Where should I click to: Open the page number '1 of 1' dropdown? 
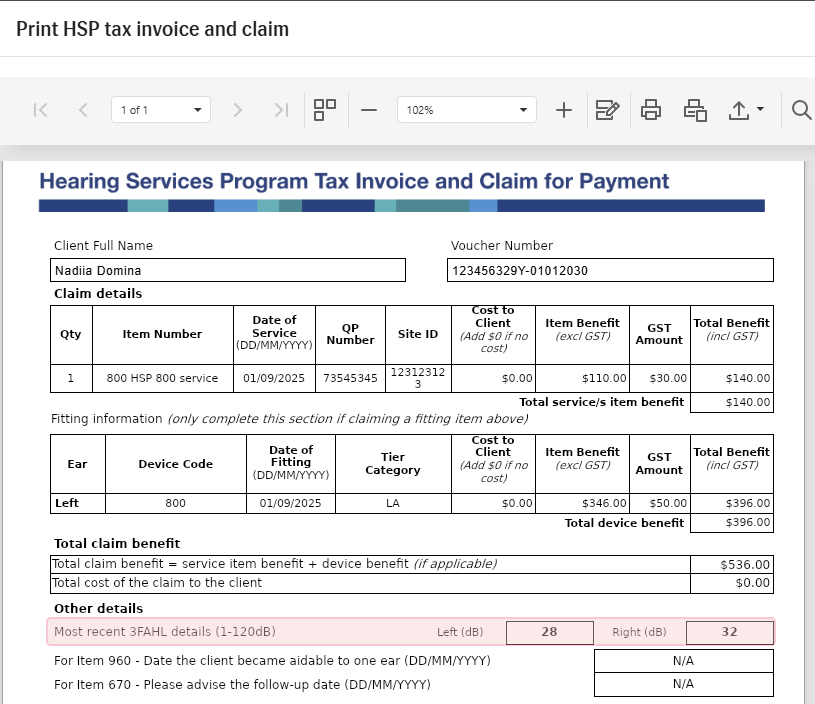tap(161, 110)
